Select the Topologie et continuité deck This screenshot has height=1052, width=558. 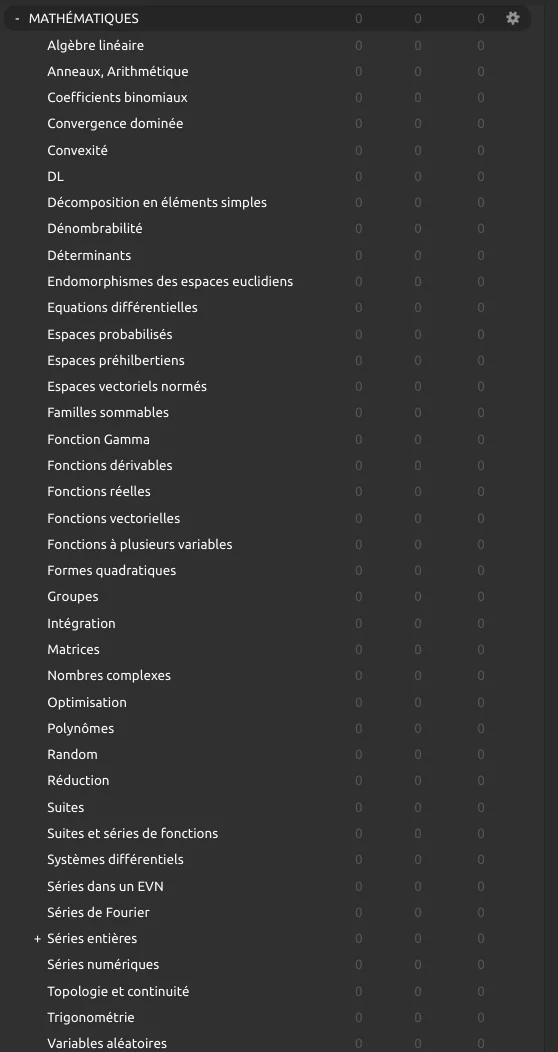tap(118, 991)
